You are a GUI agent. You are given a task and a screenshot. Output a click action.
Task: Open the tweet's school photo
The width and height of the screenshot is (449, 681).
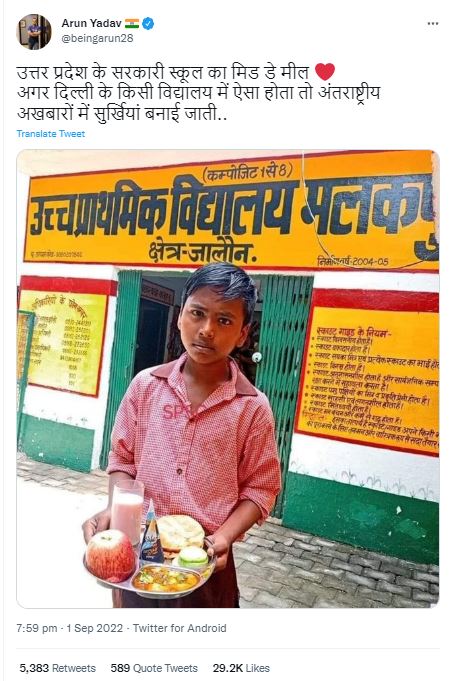click(x=228, y=379)
